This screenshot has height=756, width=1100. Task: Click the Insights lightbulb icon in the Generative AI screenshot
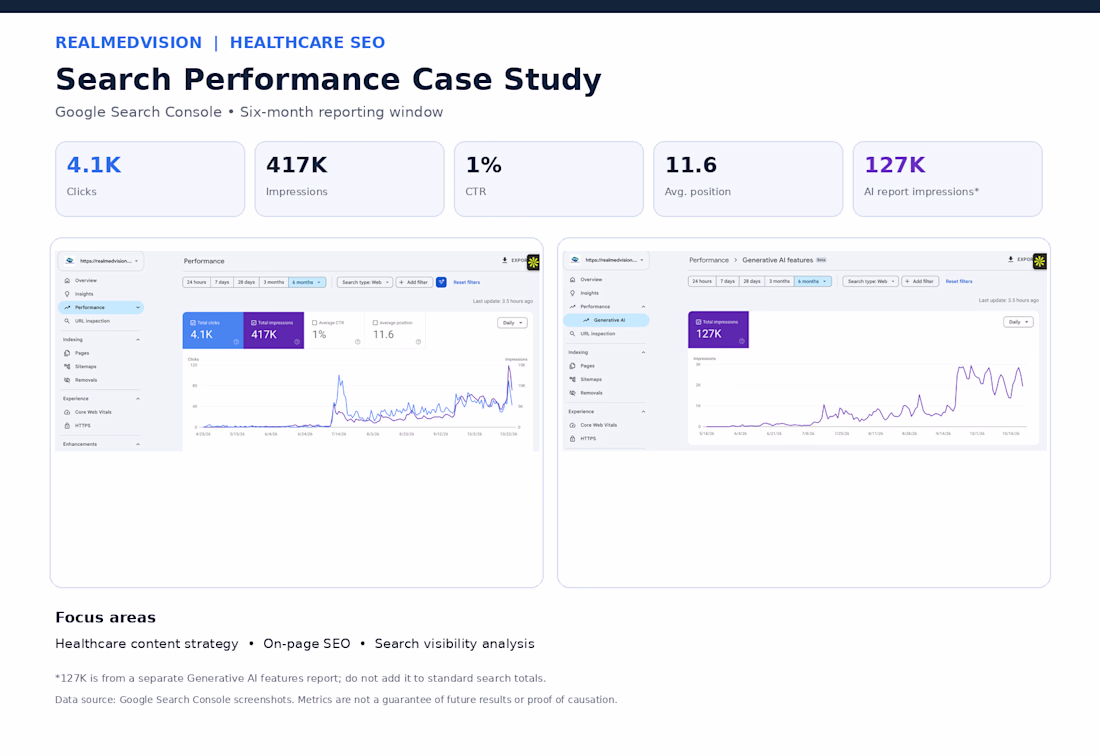pyautogui.click(x=572, y=293)
